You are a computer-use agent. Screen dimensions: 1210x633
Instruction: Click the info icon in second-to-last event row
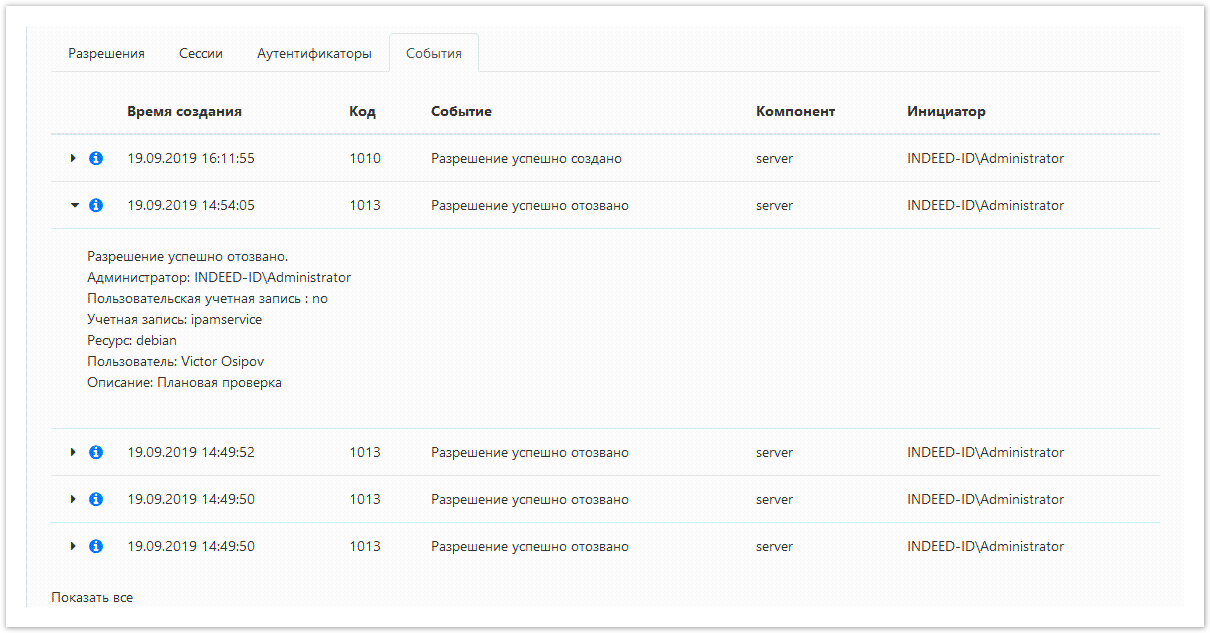click(x=96, y=499)
